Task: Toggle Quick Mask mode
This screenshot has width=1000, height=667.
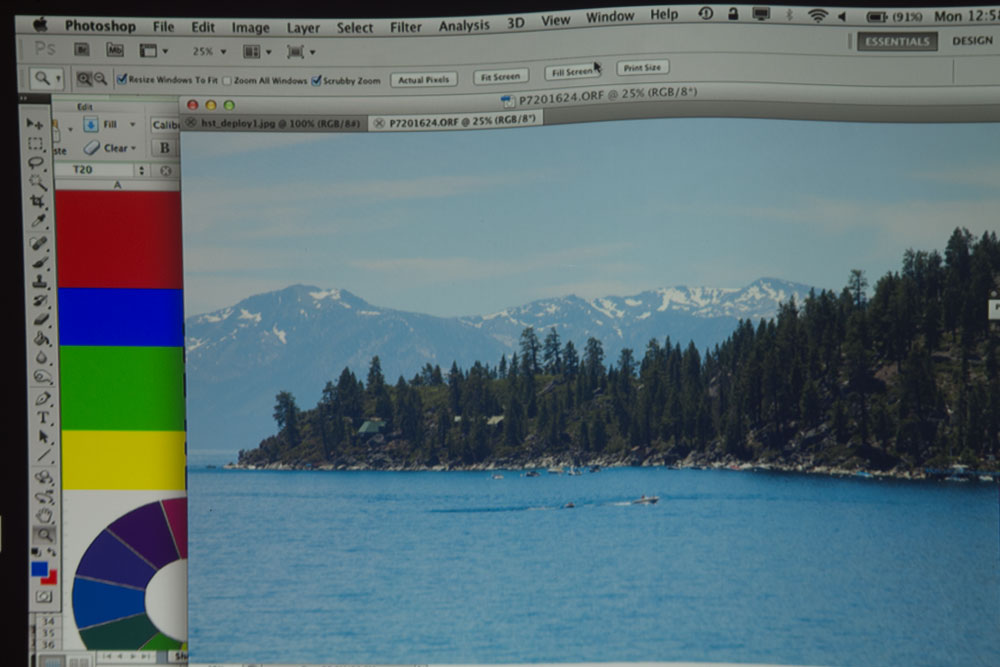Action: 44,597
